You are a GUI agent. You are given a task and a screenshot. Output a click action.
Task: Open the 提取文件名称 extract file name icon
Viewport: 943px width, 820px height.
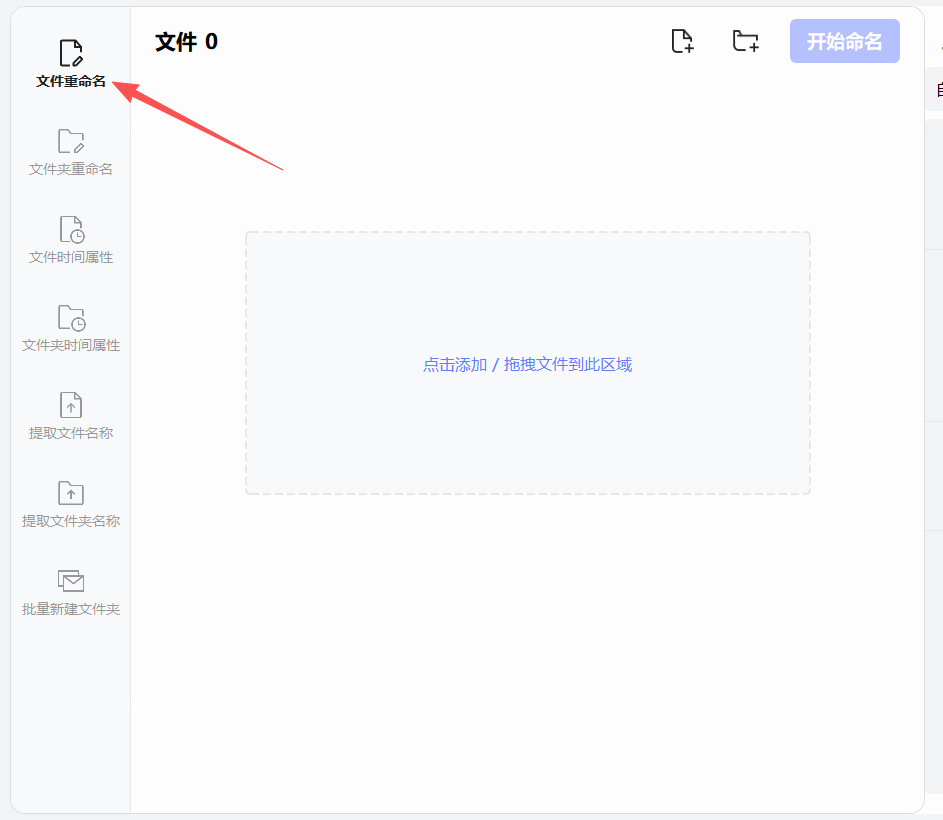71,405
